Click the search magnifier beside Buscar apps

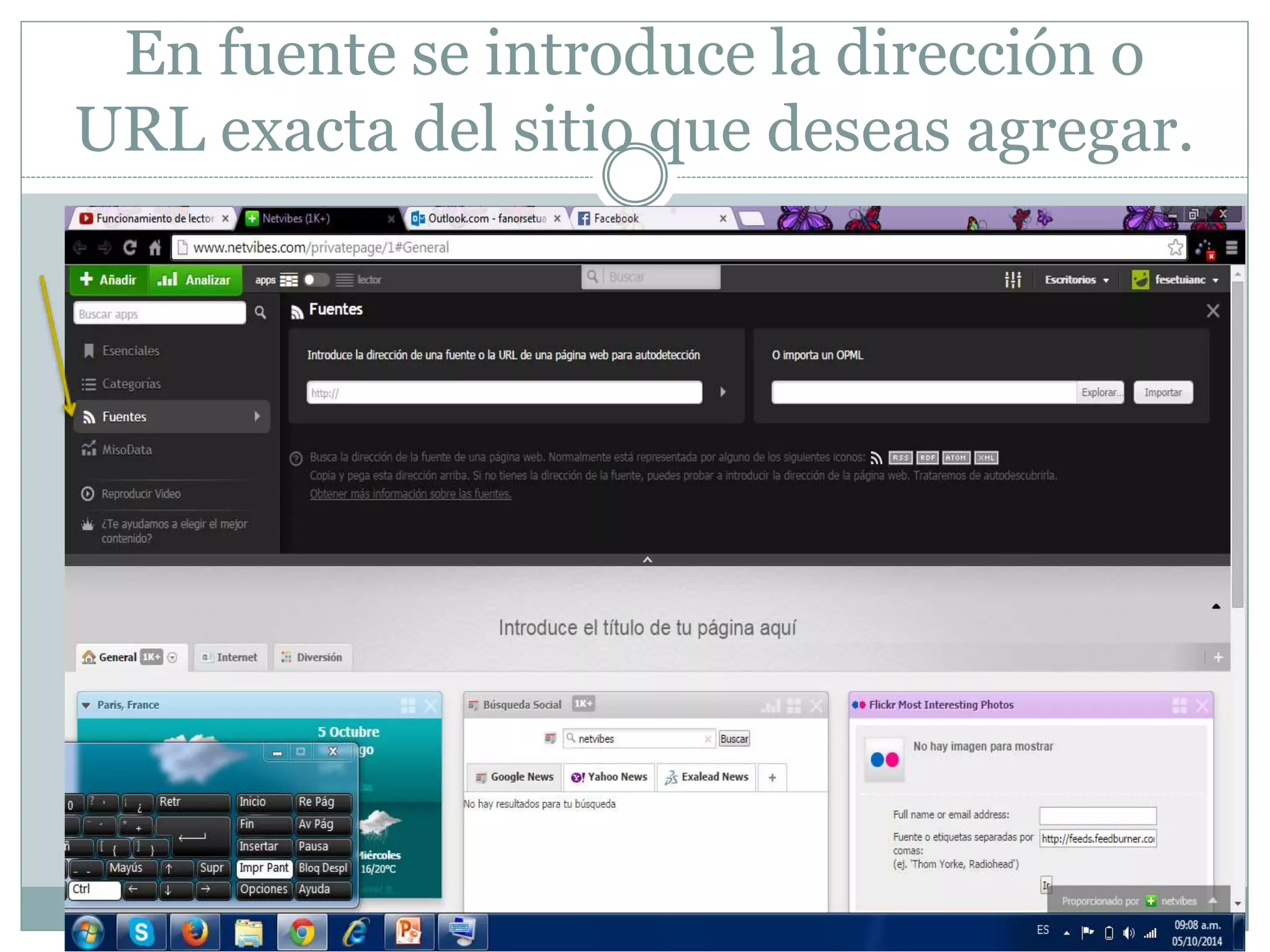(x=260, y=313)
